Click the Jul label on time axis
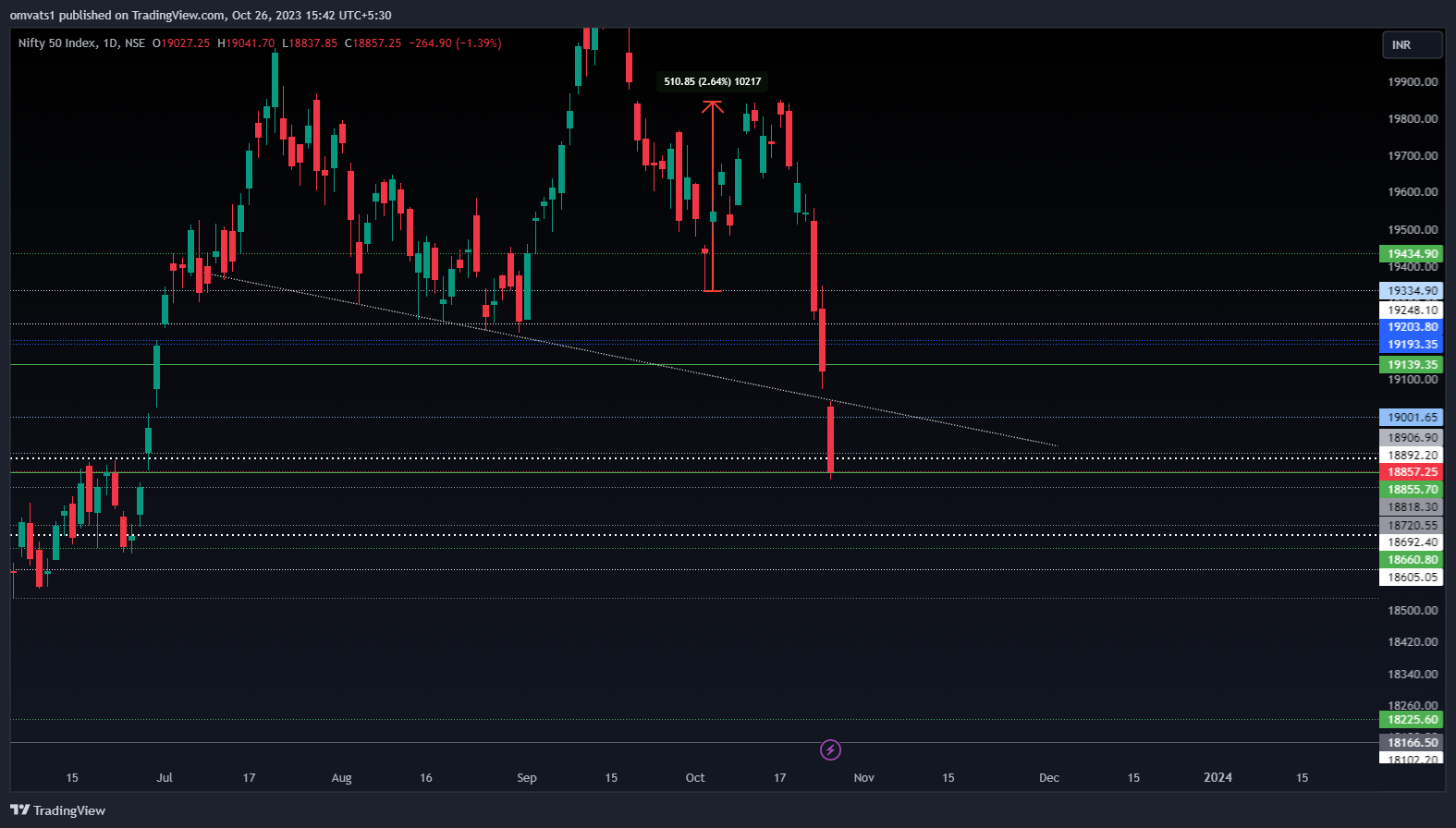 tap(165, 778)
